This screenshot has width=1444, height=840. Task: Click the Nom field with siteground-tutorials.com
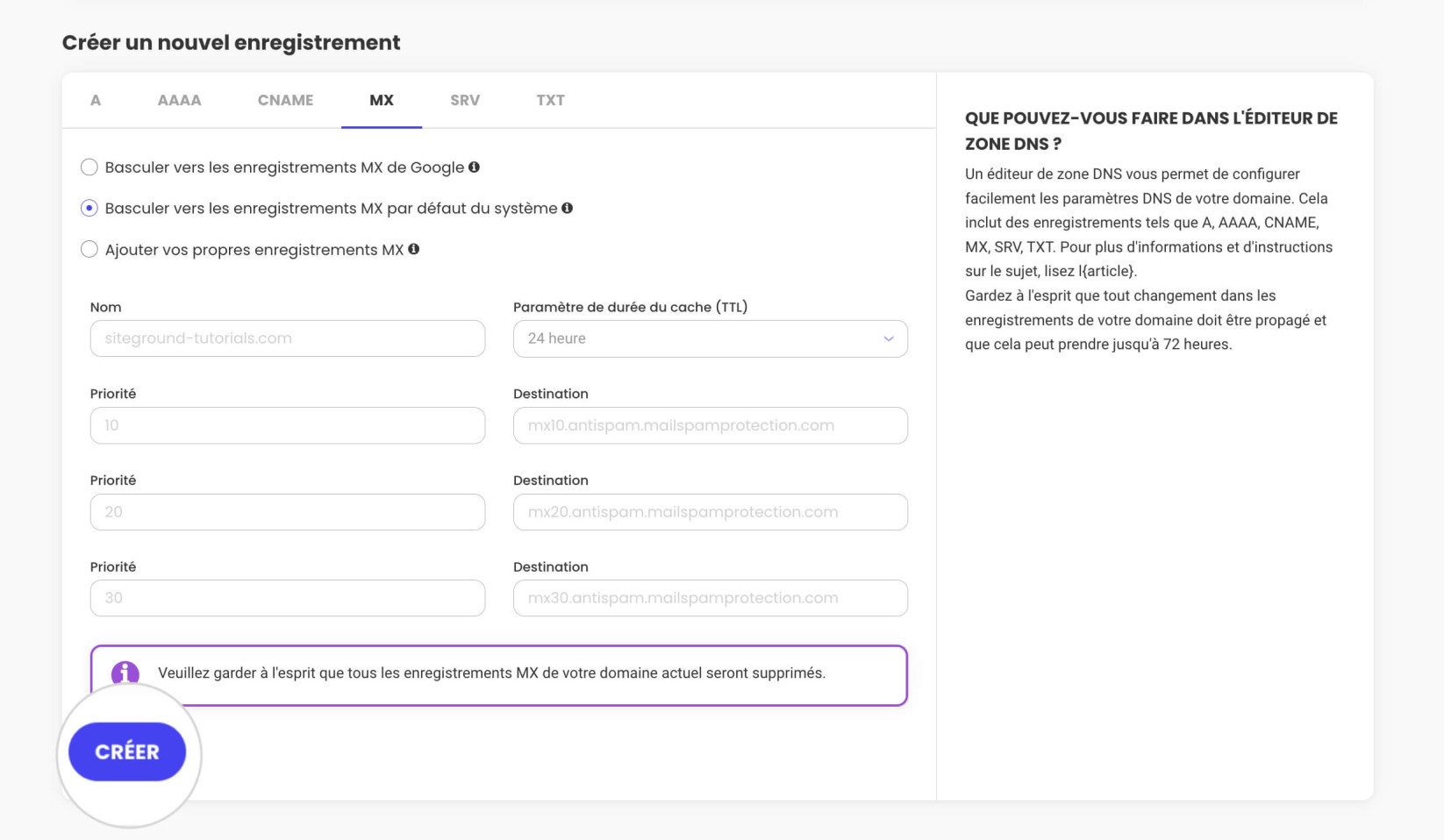(x=288, y=338)
